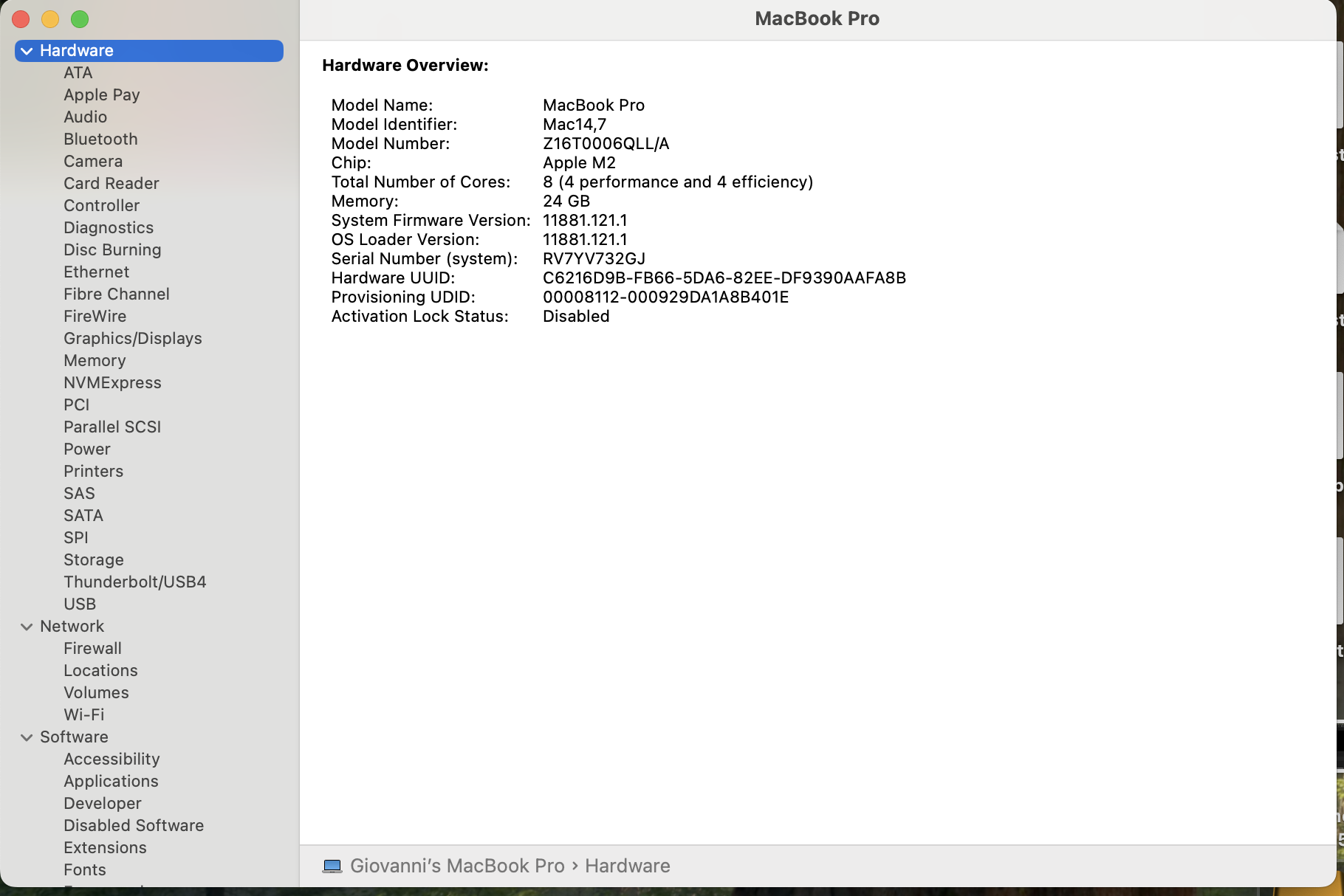Select SATA in the sidebar
1344x896 pixels.
pos(83,516)
